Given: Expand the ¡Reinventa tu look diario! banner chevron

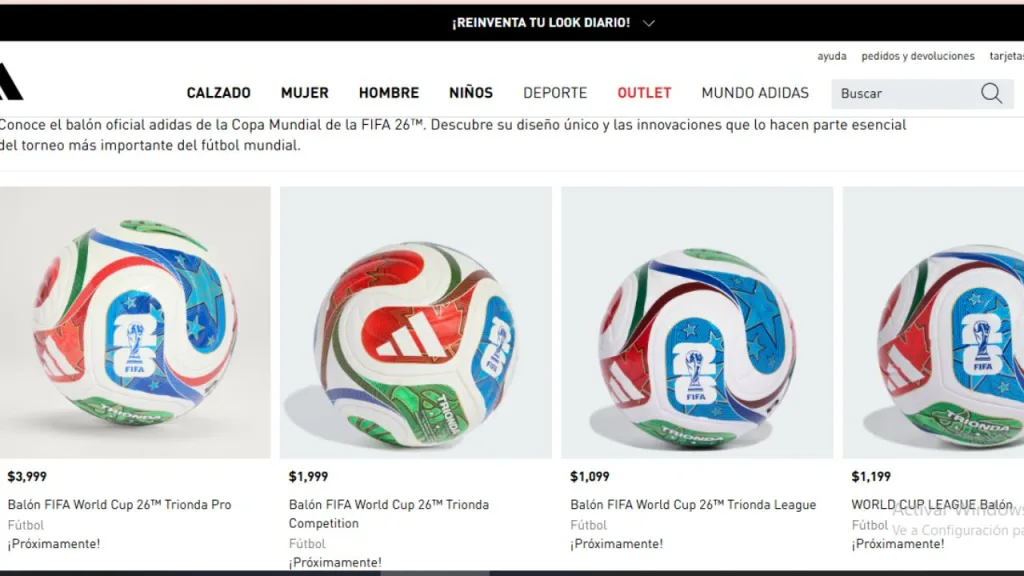Looking at the screenshot, I should [x=648, y=23].
